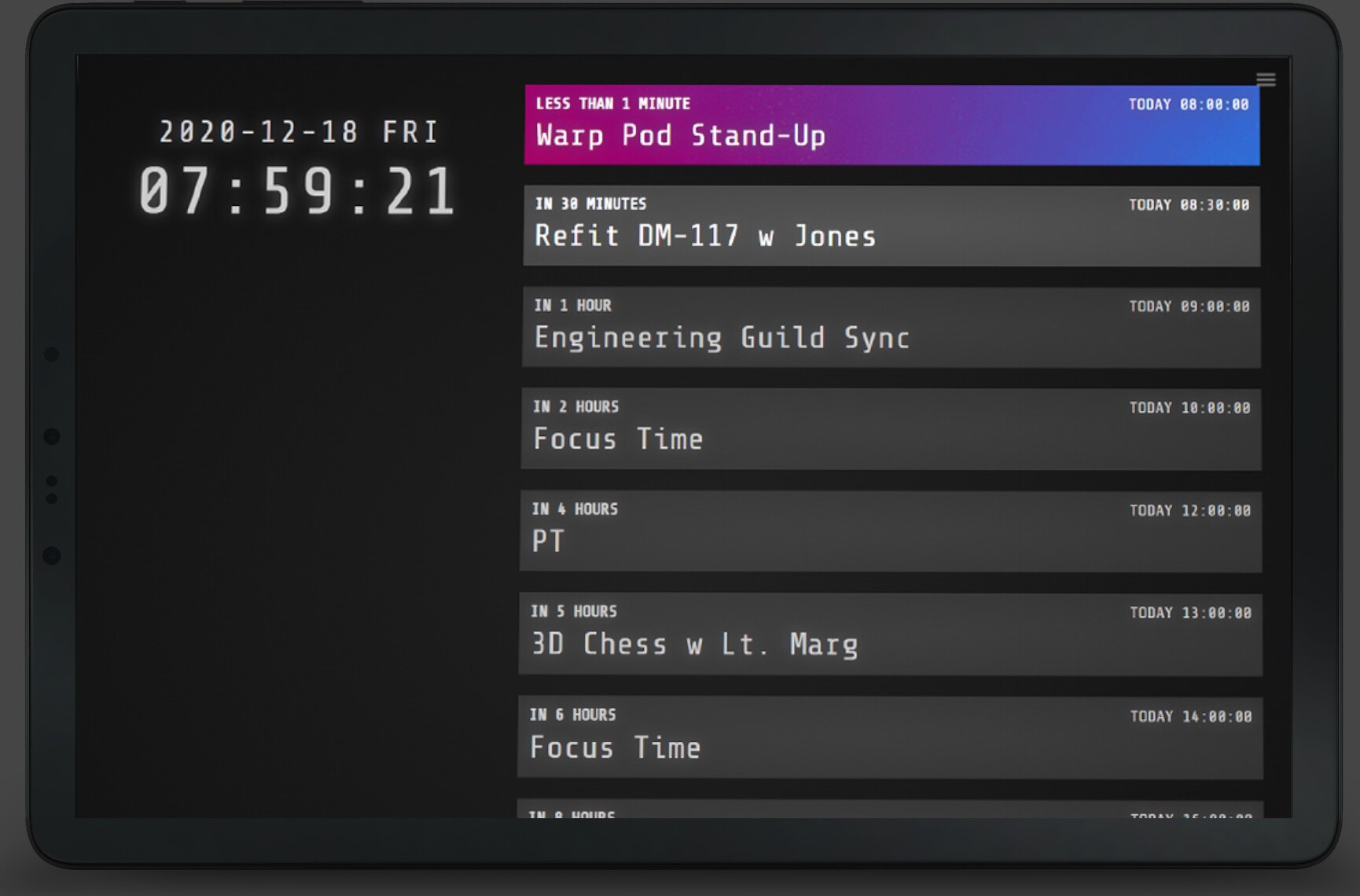This screenshot has width=1360, height=896.
Task: Select the 3D Chess w Lt. Marg event
Action: pos(891,634)
